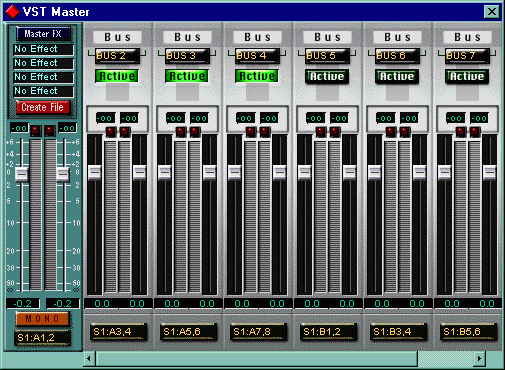The image size is (505, 370).
Task: Click the left fader handle of BUS 5
Action: (304, 172)
